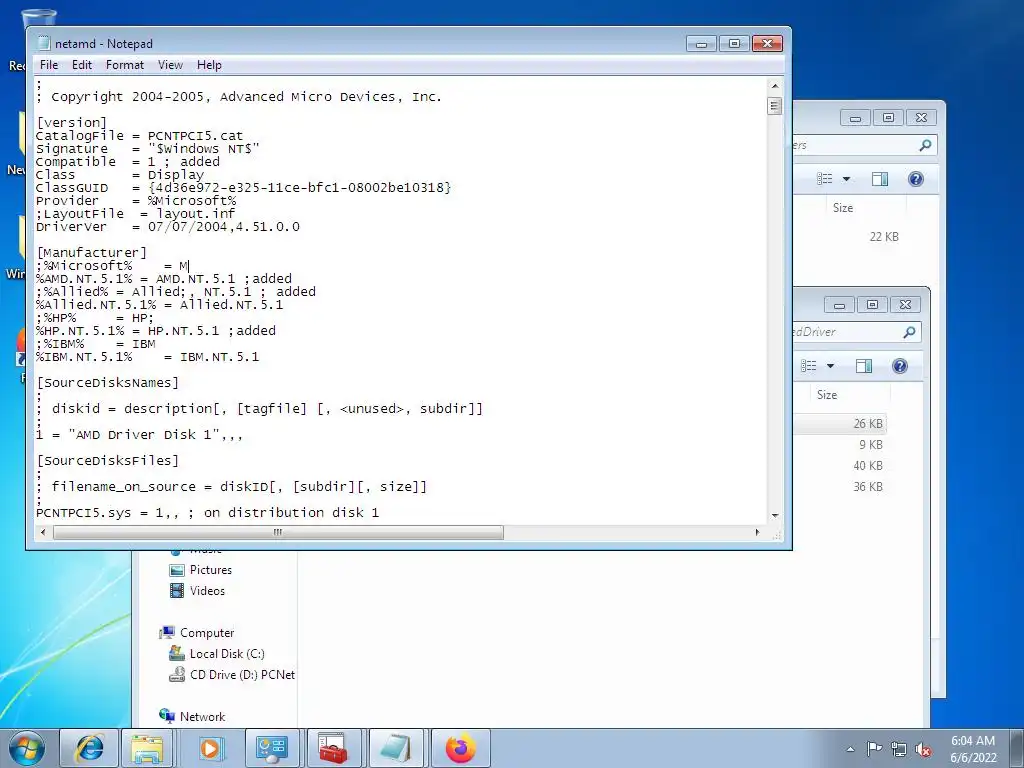Viewport: 1024px width, 768px height.
Task: Click the Notepad horizontal scroll left arrow
Action: 43,532
